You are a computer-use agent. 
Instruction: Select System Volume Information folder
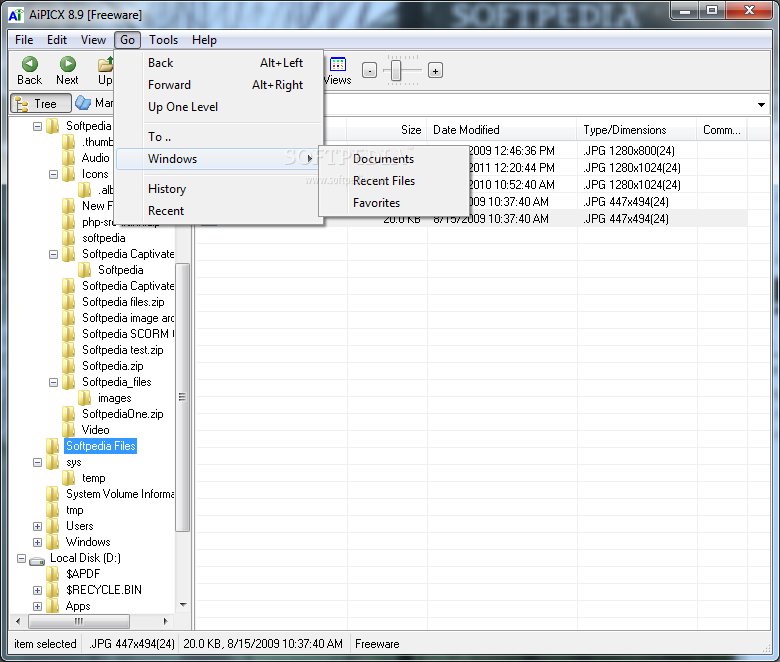120,494
